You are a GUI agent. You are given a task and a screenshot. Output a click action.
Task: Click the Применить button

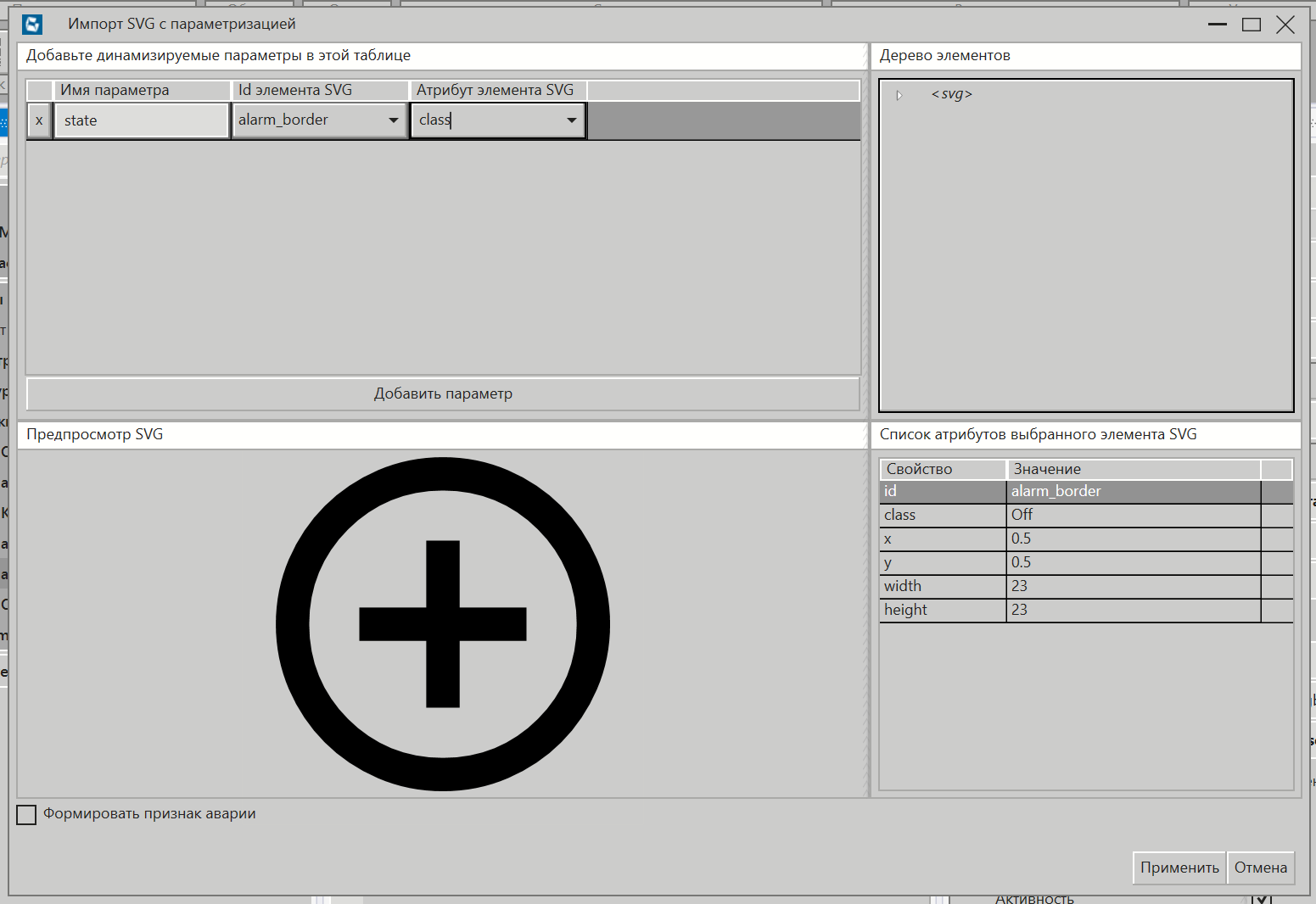tap(1179, 868)
